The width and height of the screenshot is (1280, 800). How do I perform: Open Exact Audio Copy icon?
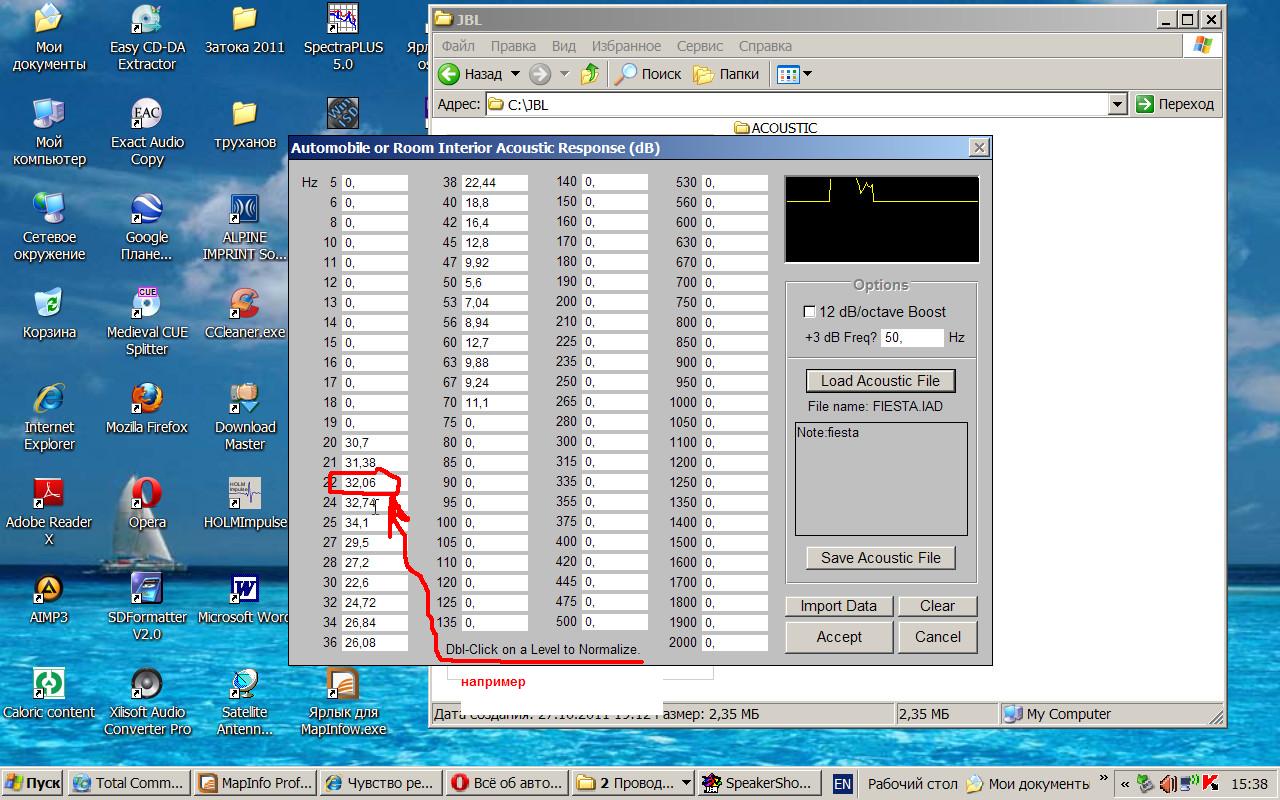[x=147, y=114]
